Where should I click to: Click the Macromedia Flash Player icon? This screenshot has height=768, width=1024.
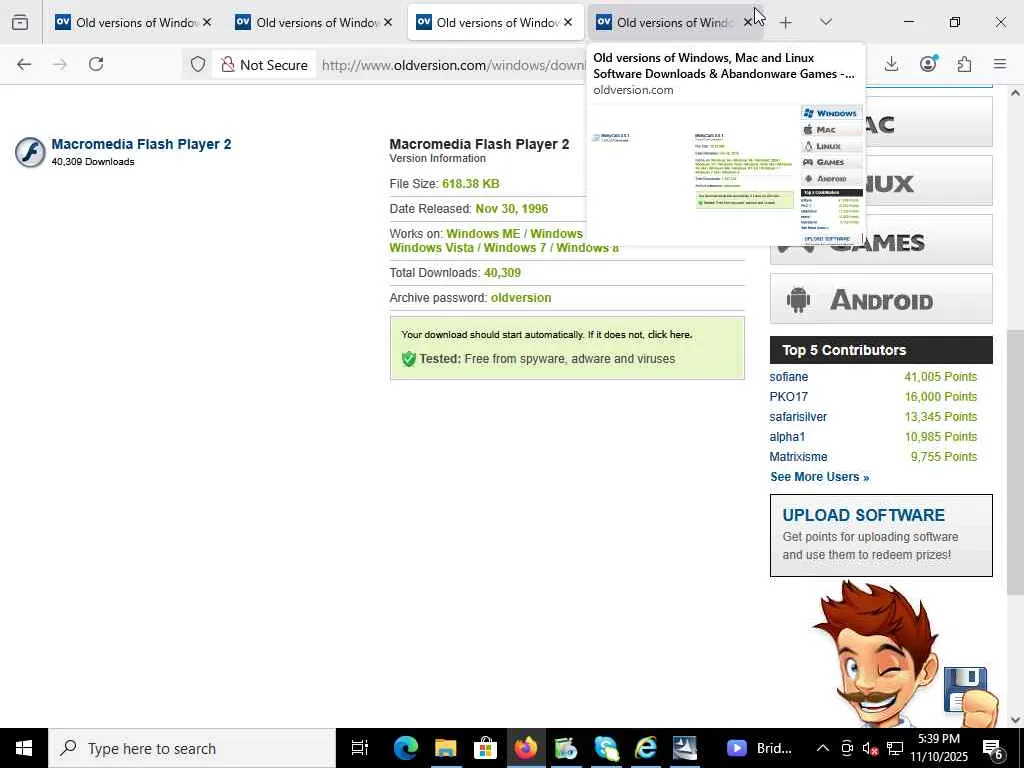click(30, 152)
